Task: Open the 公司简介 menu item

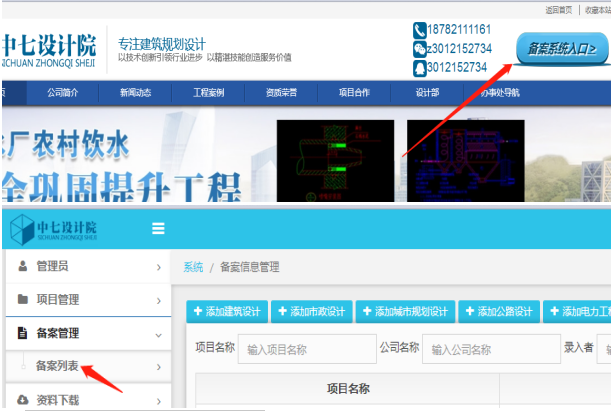Action: click(x=63, y=93)
